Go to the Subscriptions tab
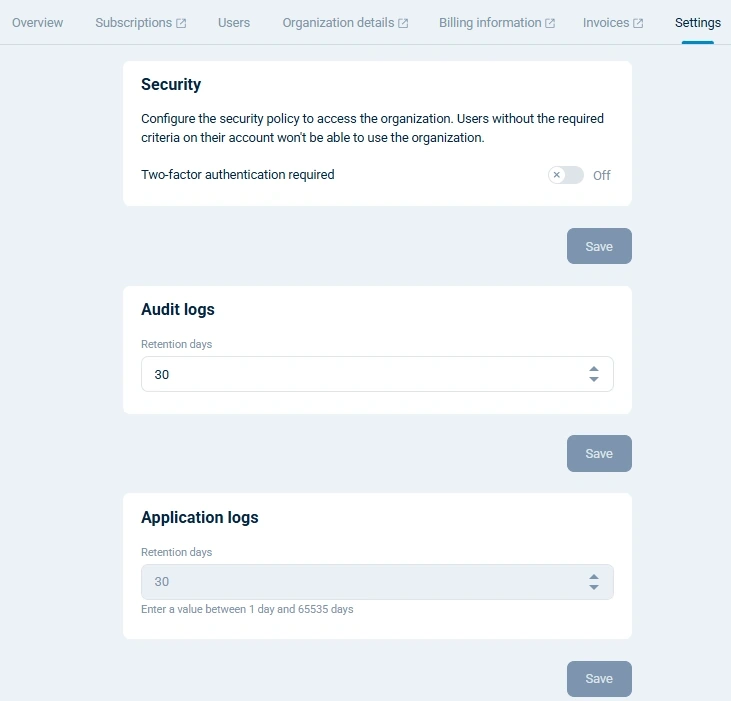Screen dimensions: 731x701 (x=133, y=23)
